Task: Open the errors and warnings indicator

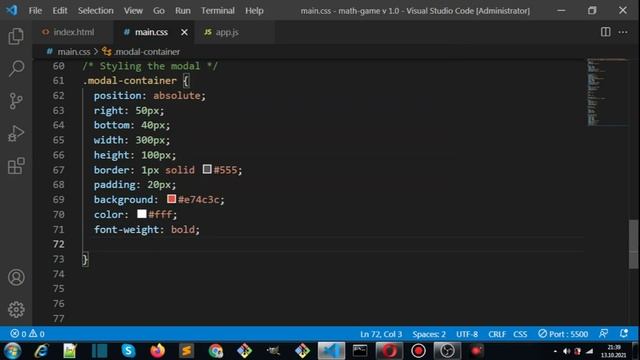Action: 27,334
